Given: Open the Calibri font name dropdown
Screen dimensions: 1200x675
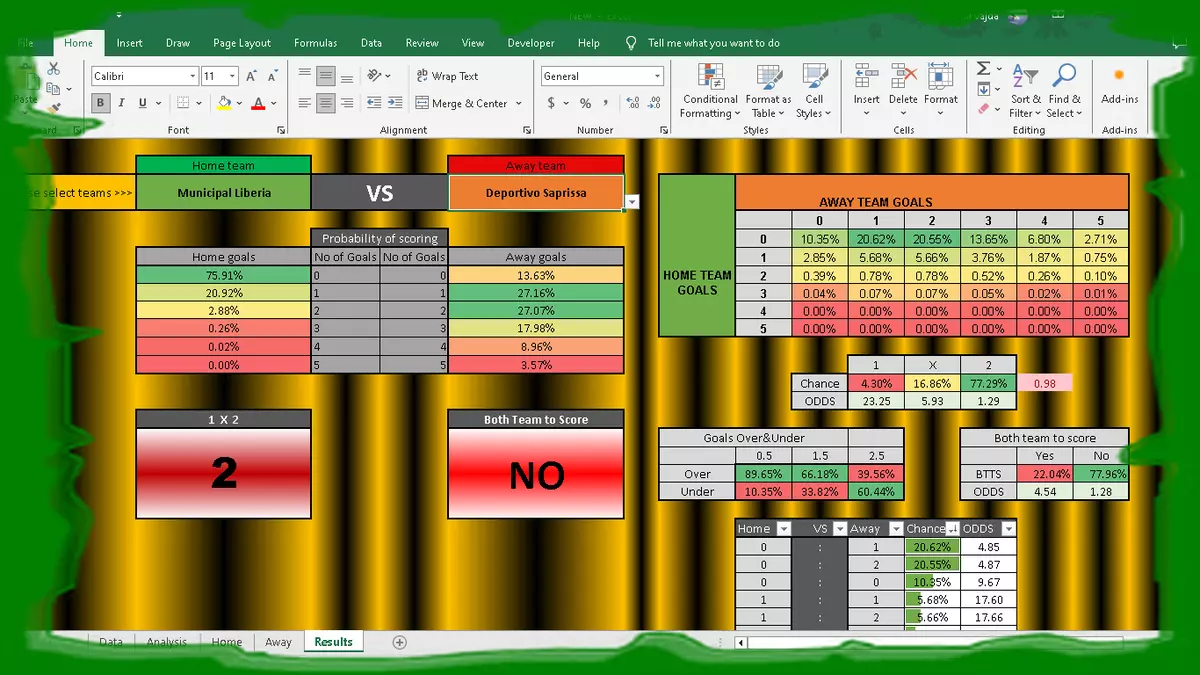Looking at the screenshot, I should click(x=192, y=76).
